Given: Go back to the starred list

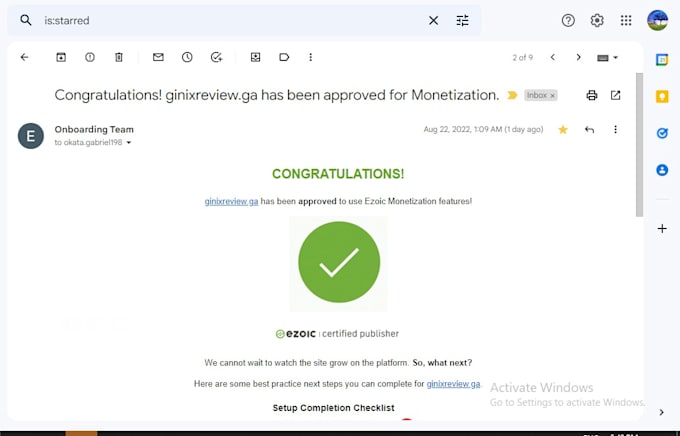Looking at the screenshot, I should tap(25, 57).
